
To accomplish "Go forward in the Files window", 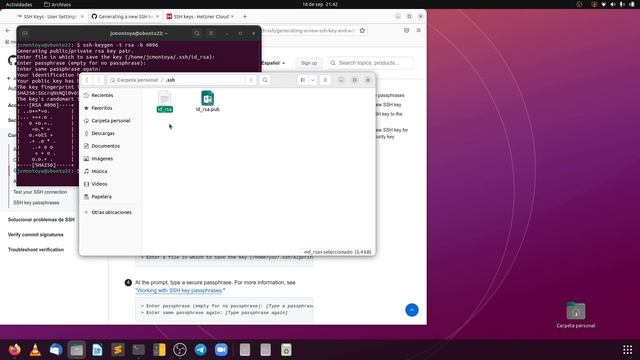I will pyautogui.click(x=98, y=80).
